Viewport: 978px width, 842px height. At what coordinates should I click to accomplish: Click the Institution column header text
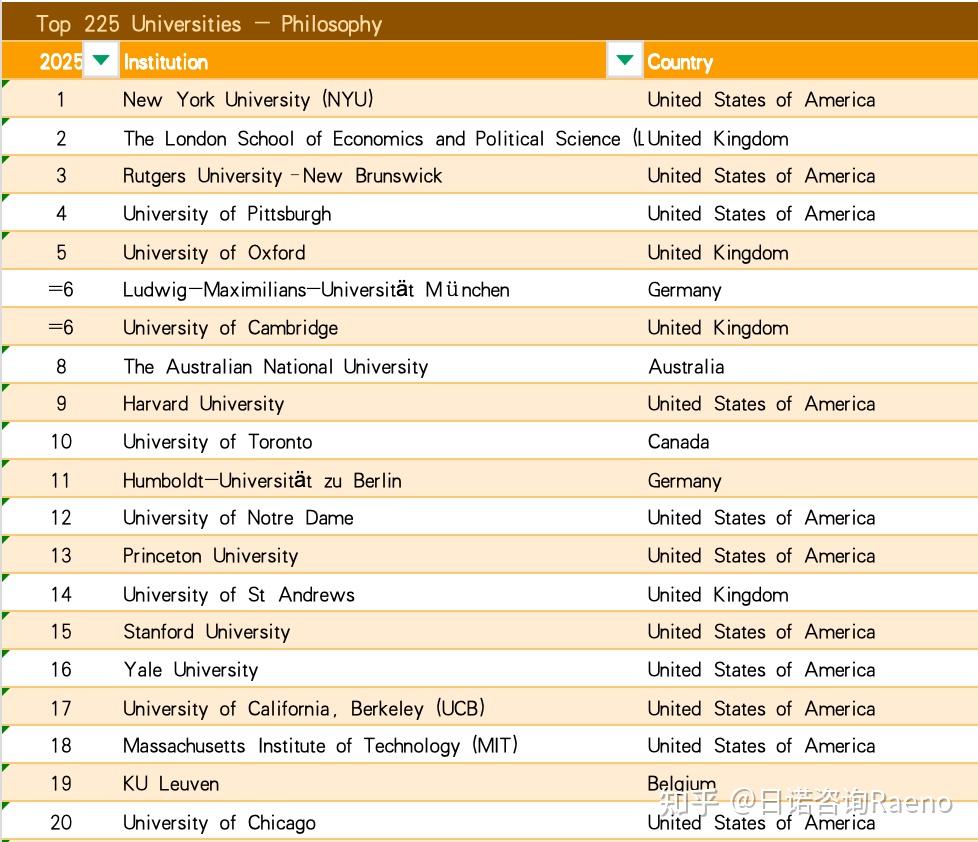click(x=166, y=62)
